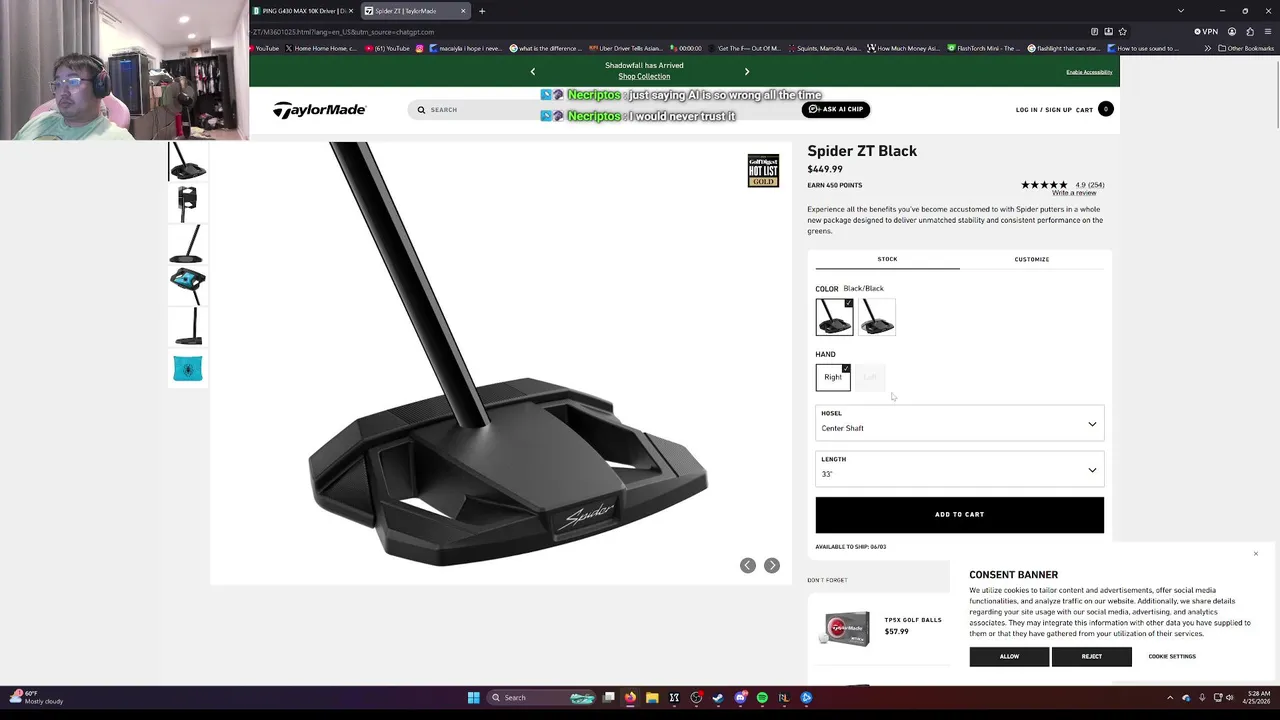Click the browser address bar URL

[343, 32]
